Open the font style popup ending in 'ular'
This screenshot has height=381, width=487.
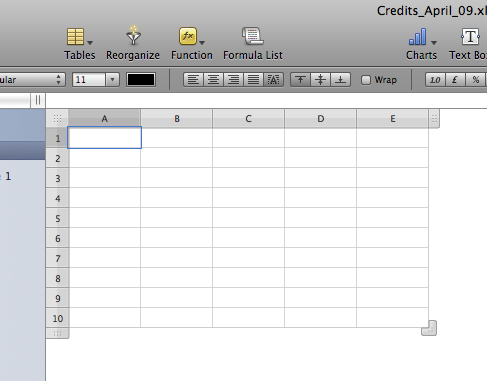pyautogui.click(x=32, y=80)
